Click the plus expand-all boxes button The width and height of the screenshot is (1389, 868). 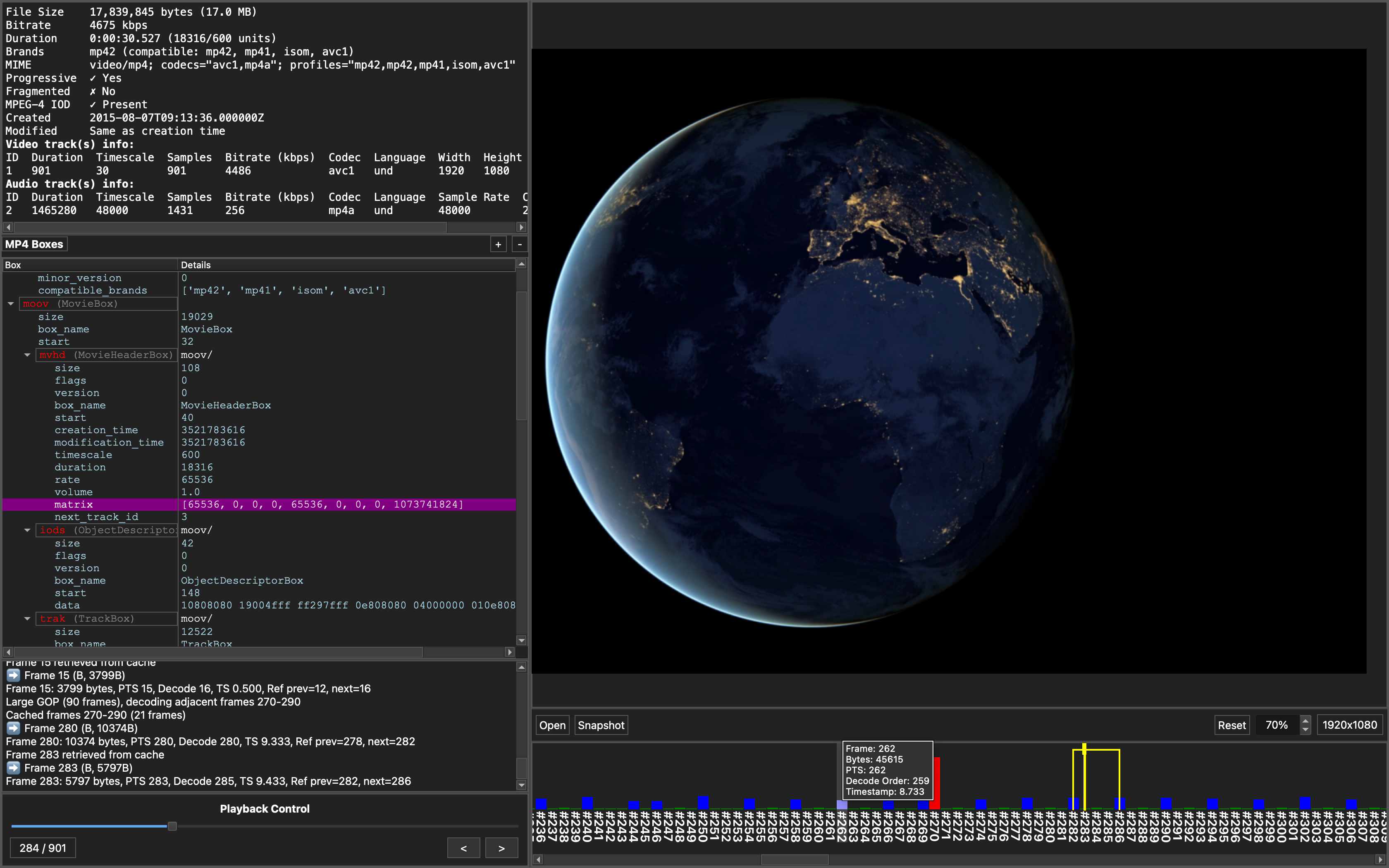[x=498, y=245]
